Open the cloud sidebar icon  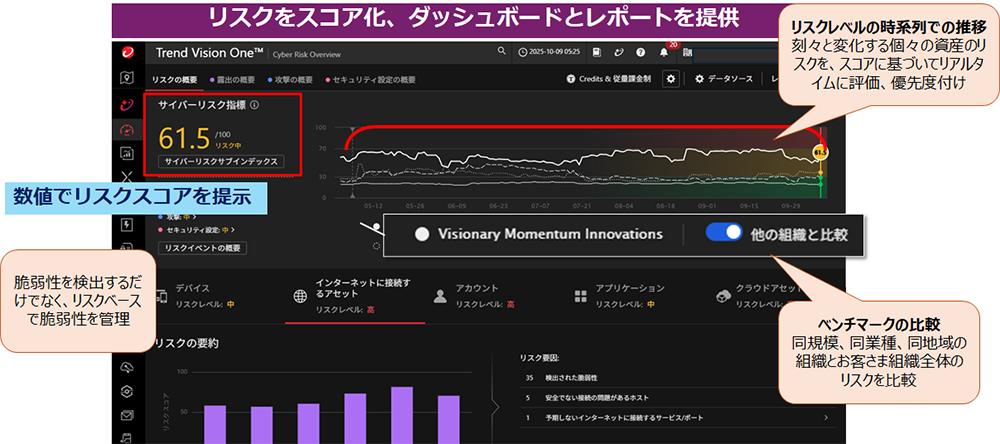tap(127, 367)
